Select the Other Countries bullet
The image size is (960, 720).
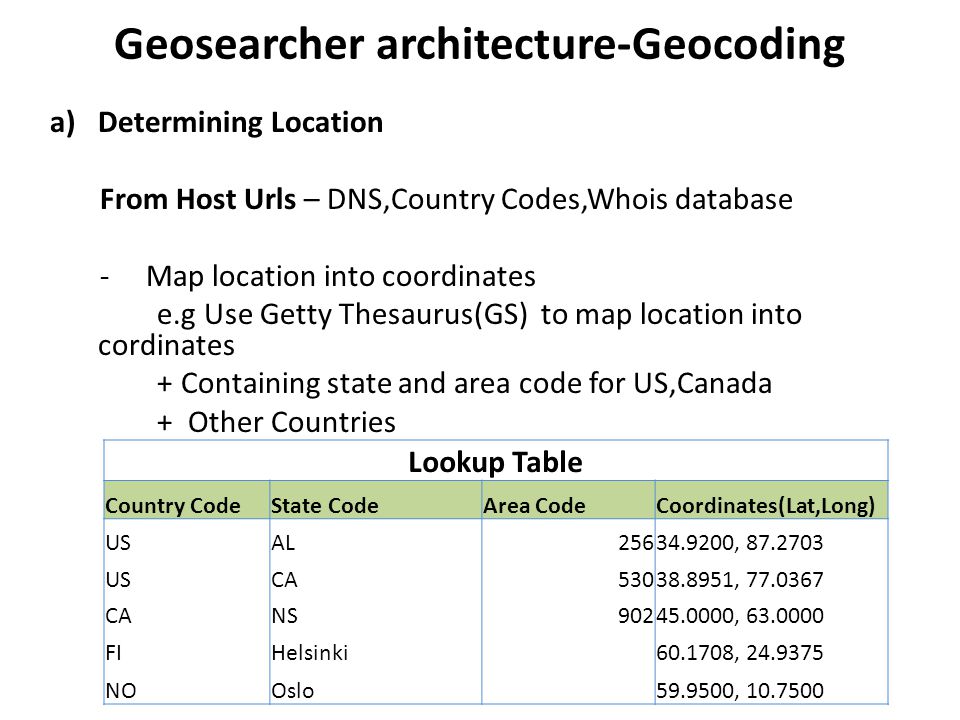coord(277,422)
